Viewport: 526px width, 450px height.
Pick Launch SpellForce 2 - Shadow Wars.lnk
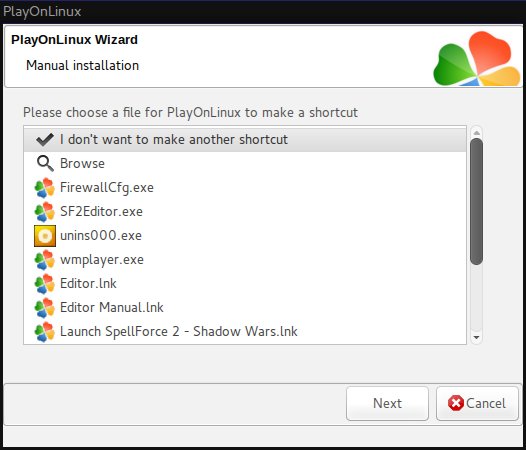[245, 332]
